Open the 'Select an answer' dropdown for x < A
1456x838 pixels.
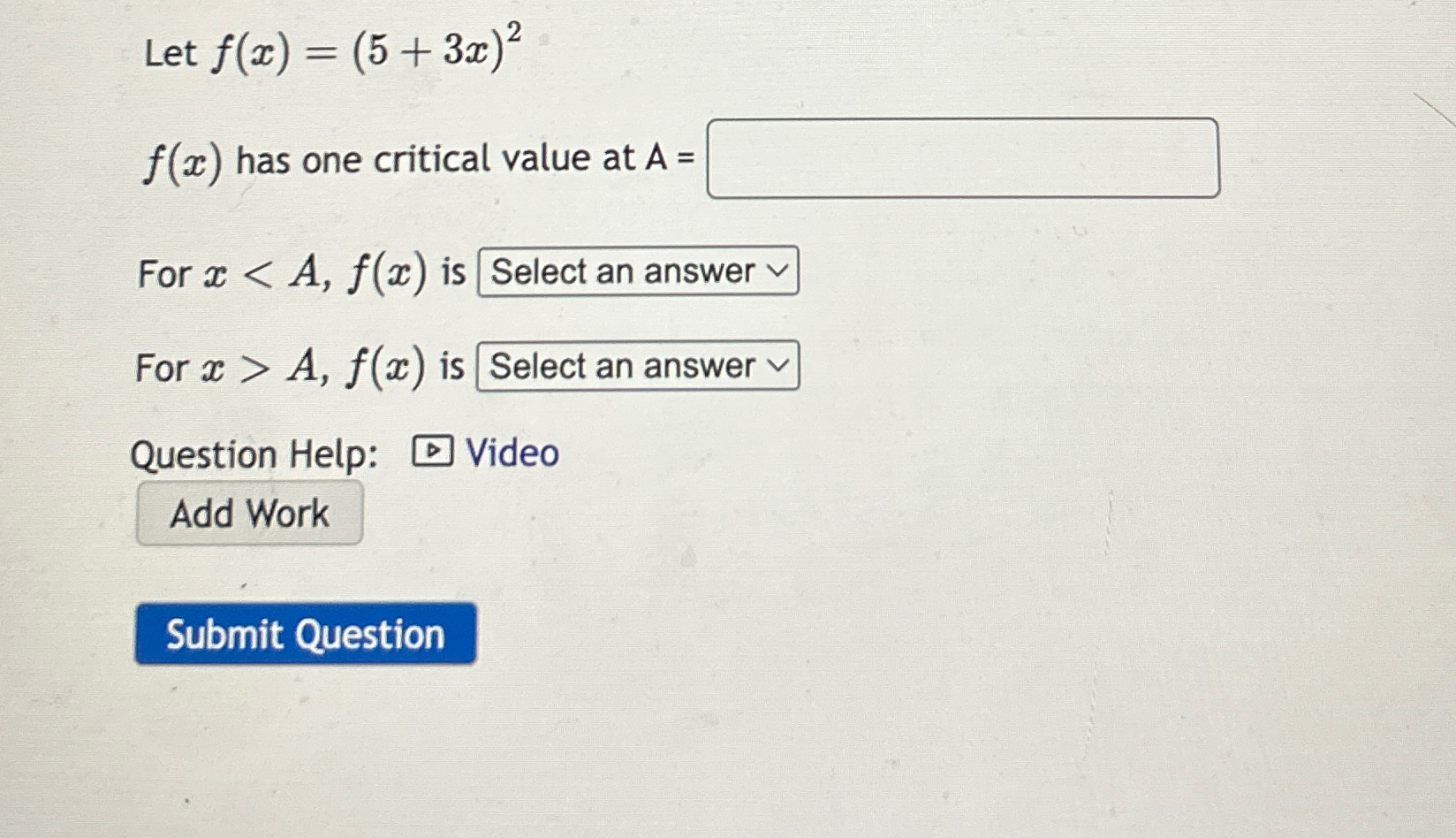636,273
